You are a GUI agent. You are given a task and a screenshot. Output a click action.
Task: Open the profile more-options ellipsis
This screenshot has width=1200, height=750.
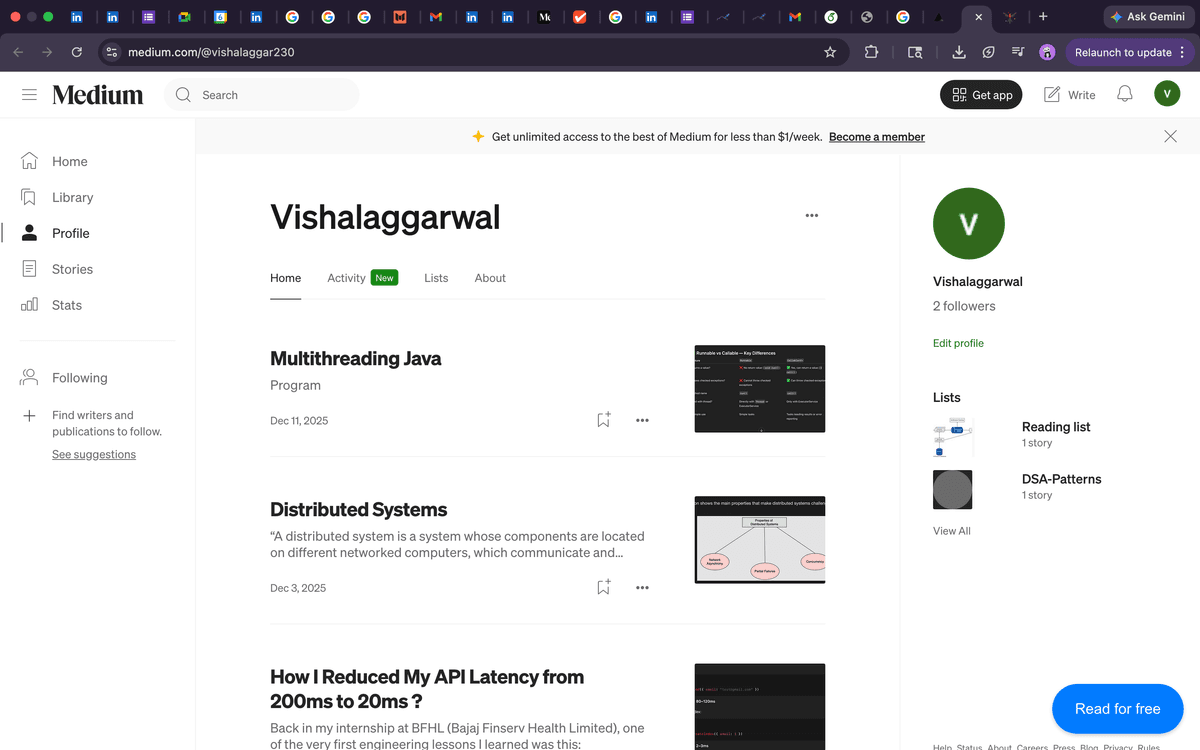(x=812, y=215)
